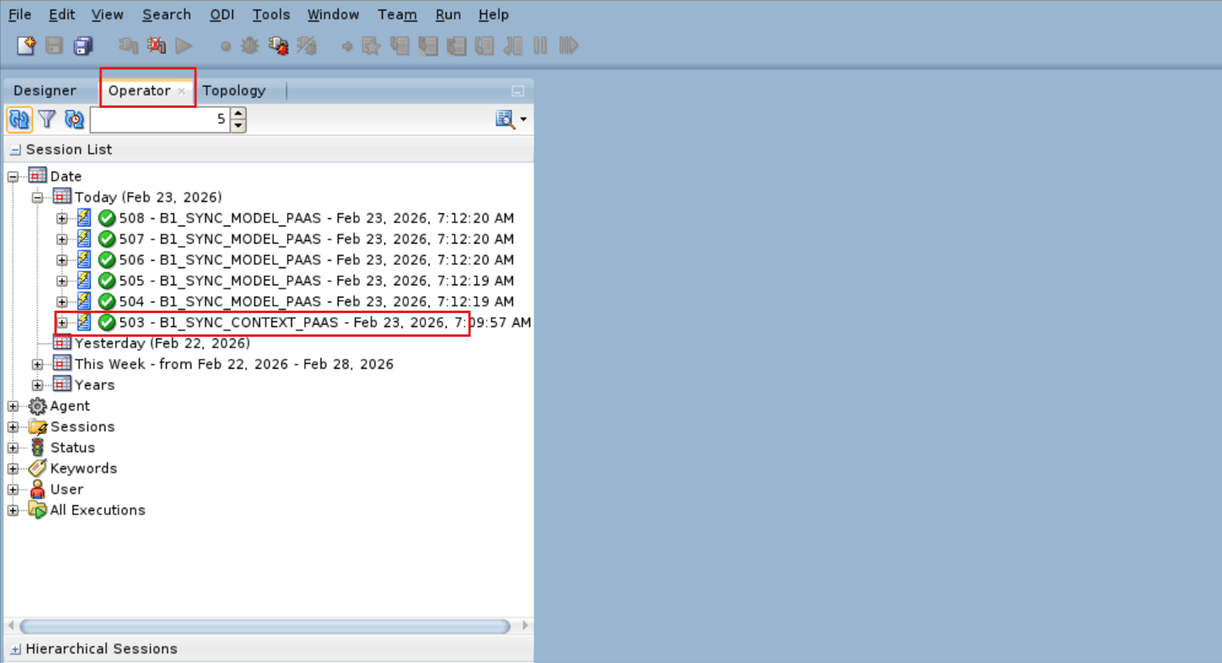Viewport: 1222px width, 663px height.
Task: Click the Refresh icon in the Operator toolbar
Action: [x=19, y=119]
